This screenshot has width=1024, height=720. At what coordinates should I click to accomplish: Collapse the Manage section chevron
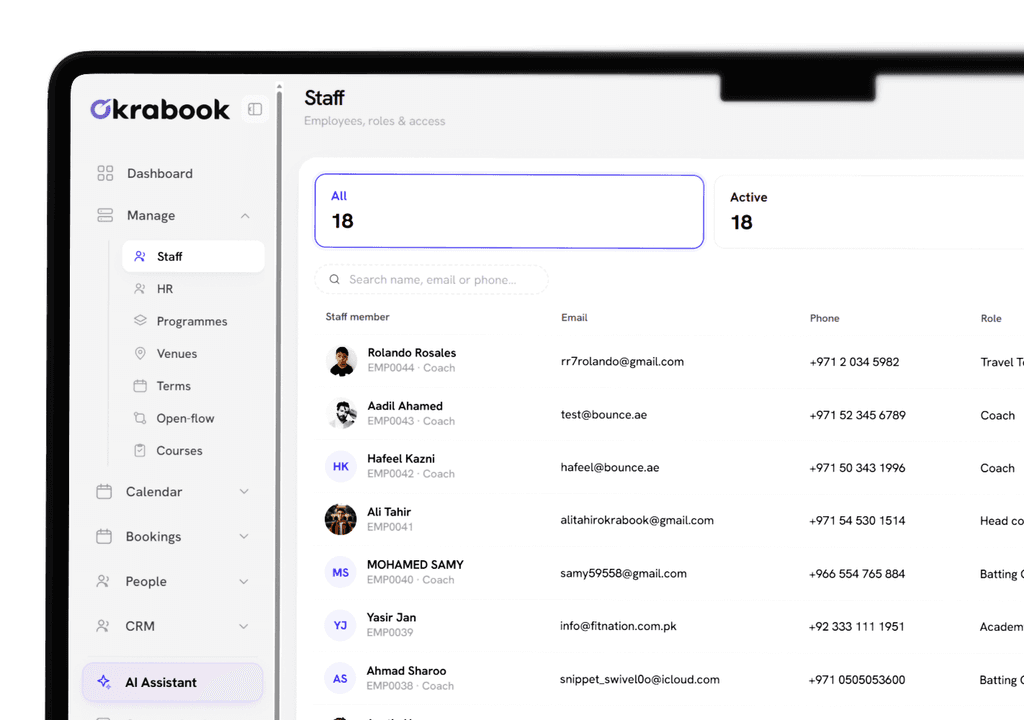coord(245,216)
